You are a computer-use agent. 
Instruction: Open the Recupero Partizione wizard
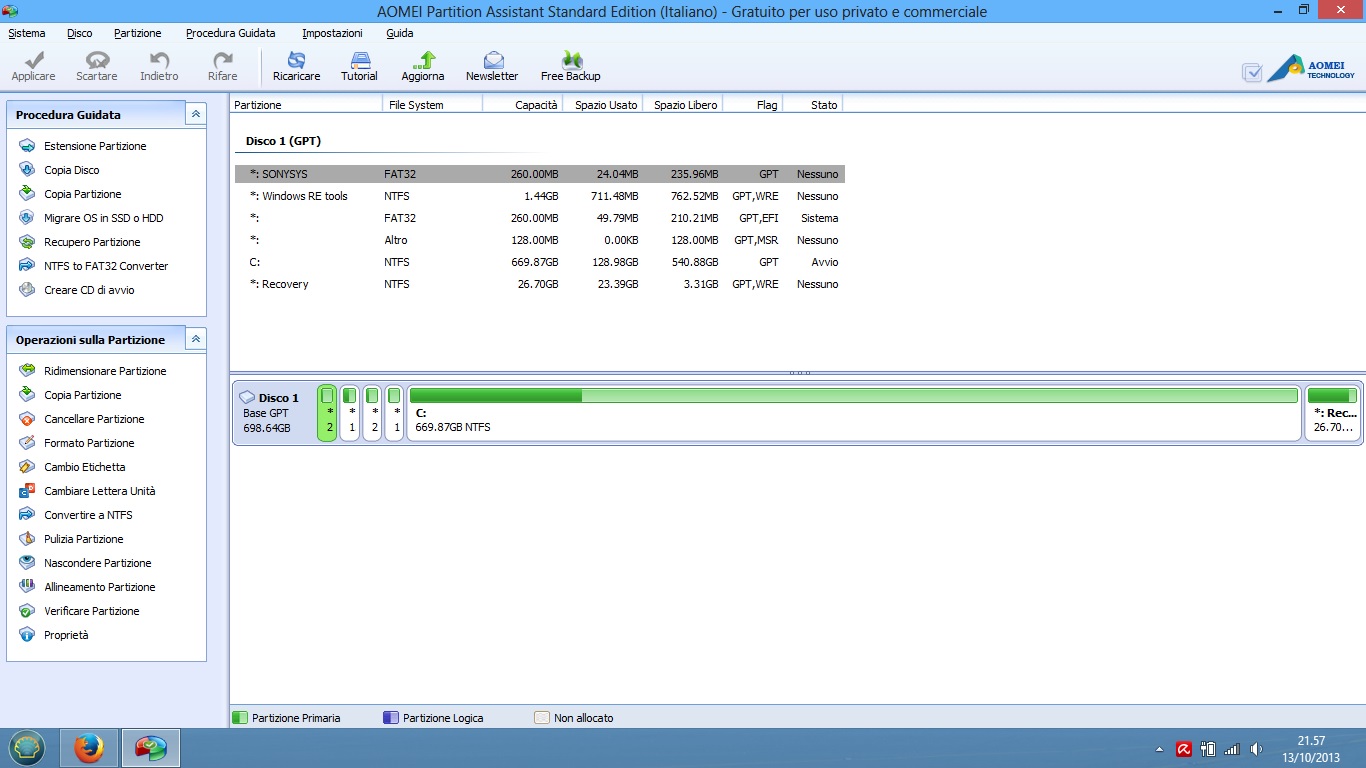point(92,242)
